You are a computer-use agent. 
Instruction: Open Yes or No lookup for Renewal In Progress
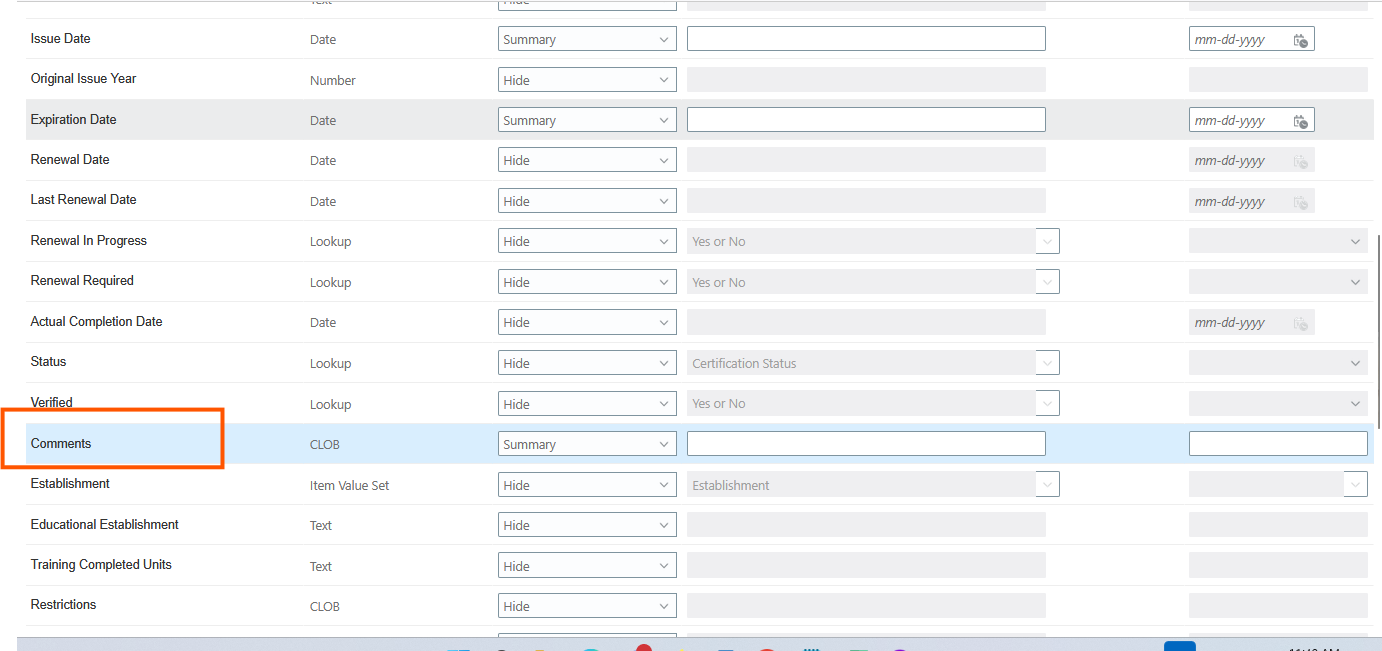pyautogui.click(x=873, y=241)
